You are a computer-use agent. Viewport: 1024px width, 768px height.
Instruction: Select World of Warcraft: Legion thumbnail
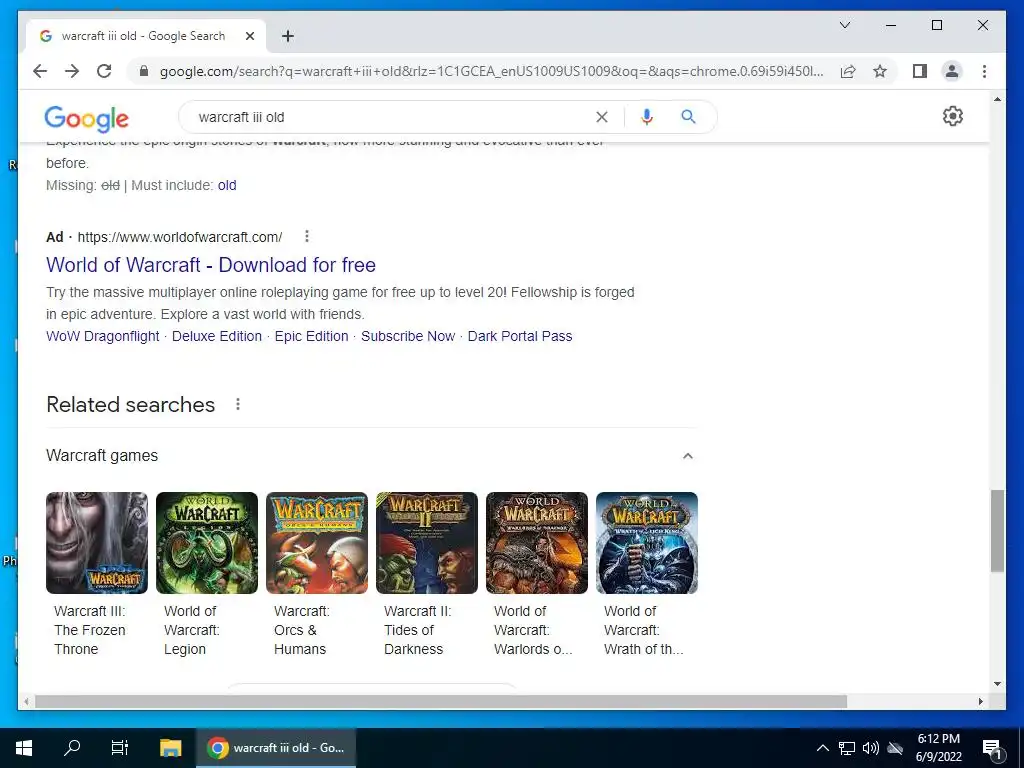point(207,543)
